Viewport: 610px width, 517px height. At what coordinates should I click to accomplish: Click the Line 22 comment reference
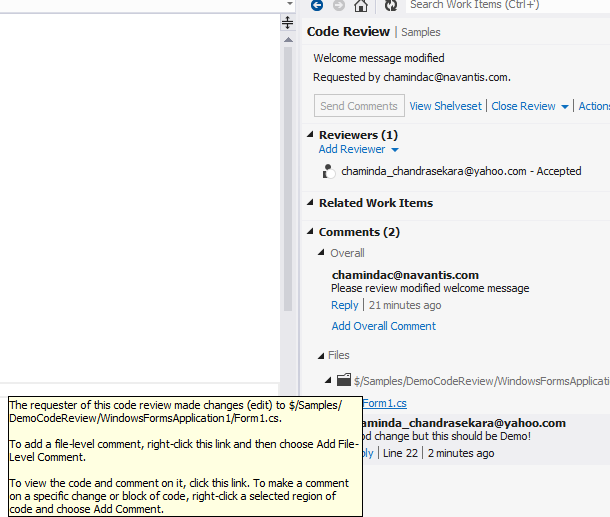pos(400,453)
